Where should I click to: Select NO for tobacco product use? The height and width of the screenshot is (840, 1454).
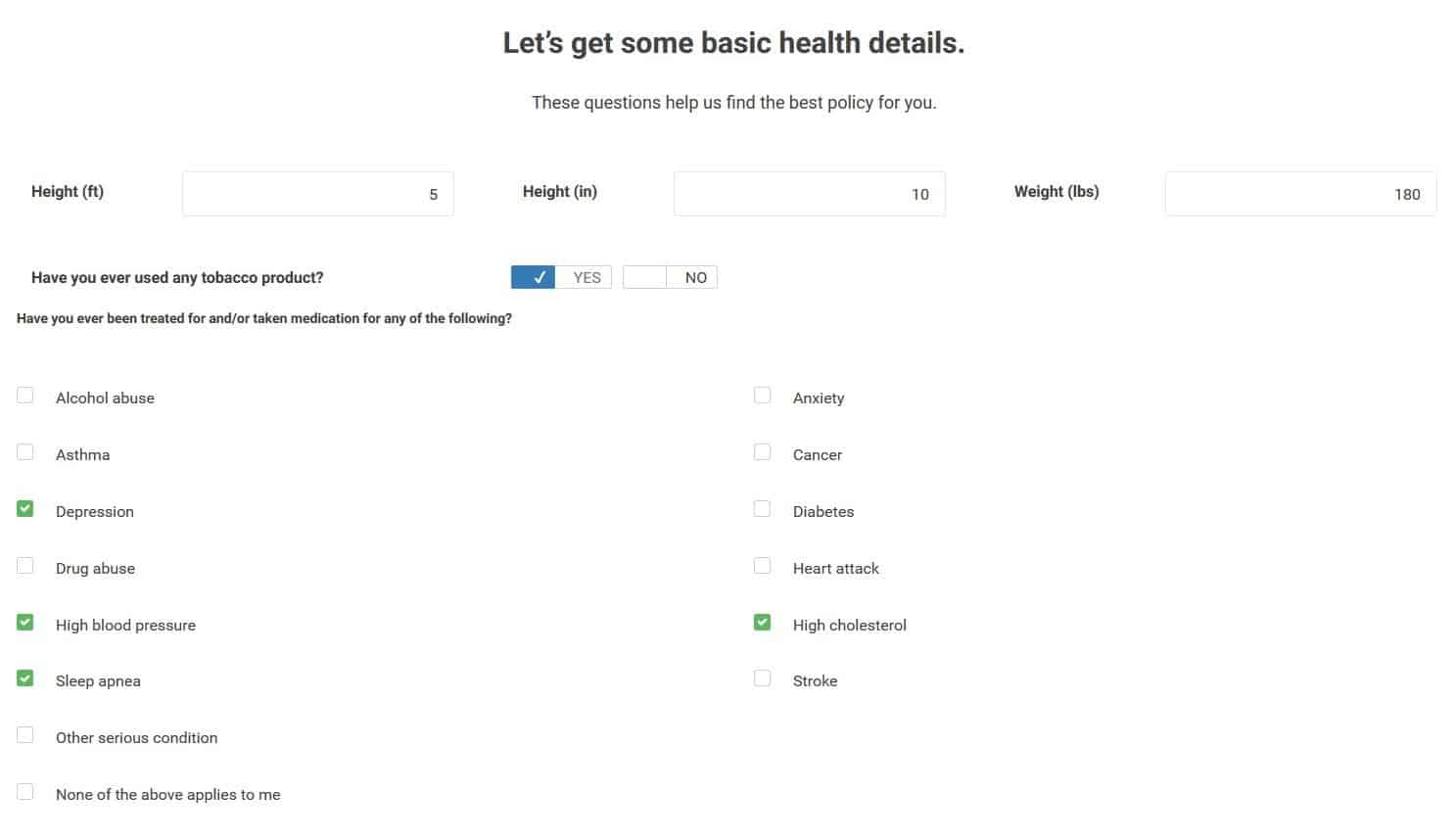(x=671, y=277)
